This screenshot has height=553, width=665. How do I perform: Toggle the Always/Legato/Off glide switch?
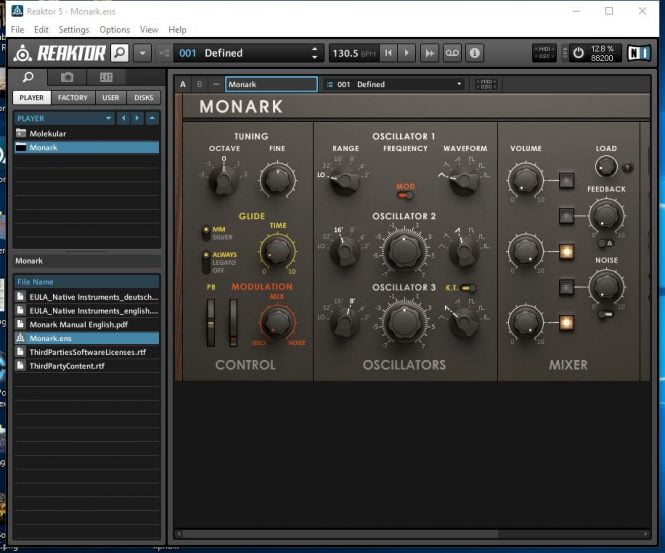(x=206, y=262)
